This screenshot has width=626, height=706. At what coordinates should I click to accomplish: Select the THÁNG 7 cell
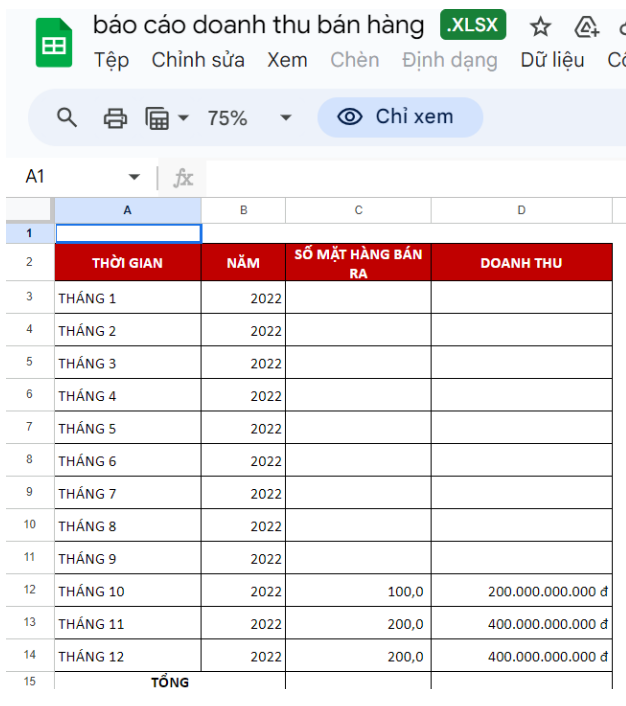click(x=128, y=493)
